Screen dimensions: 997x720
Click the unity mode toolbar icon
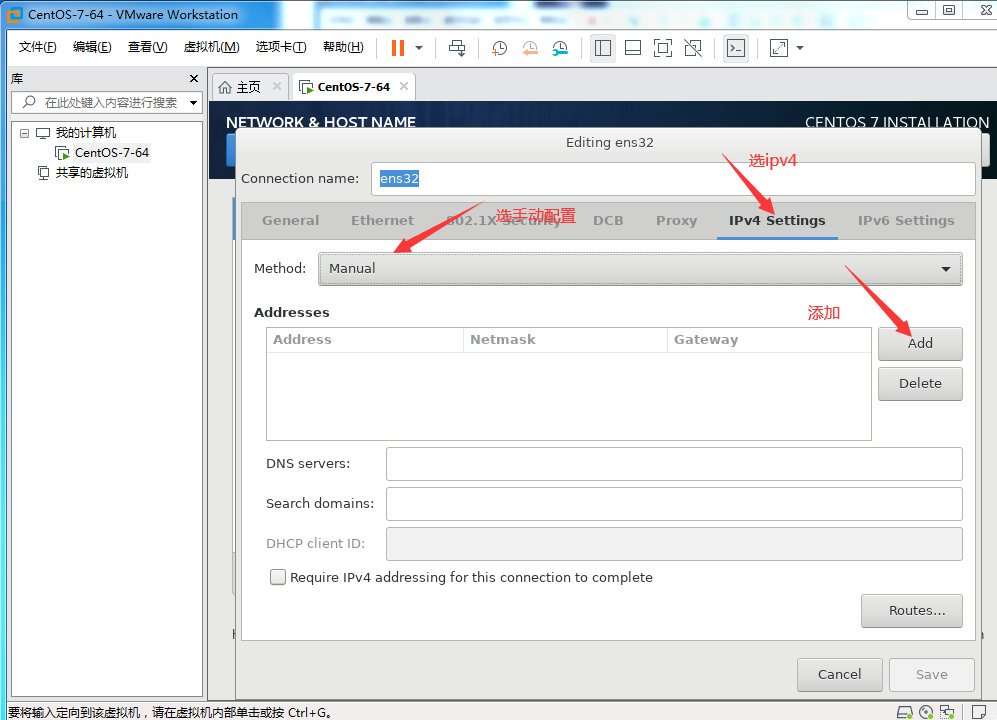[692, 48]
